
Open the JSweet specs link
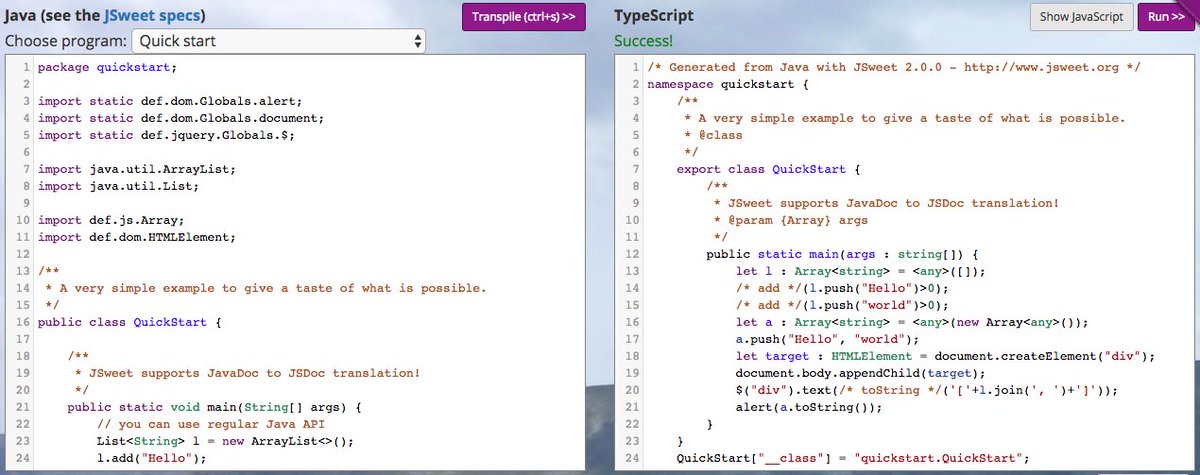[154, 16]
